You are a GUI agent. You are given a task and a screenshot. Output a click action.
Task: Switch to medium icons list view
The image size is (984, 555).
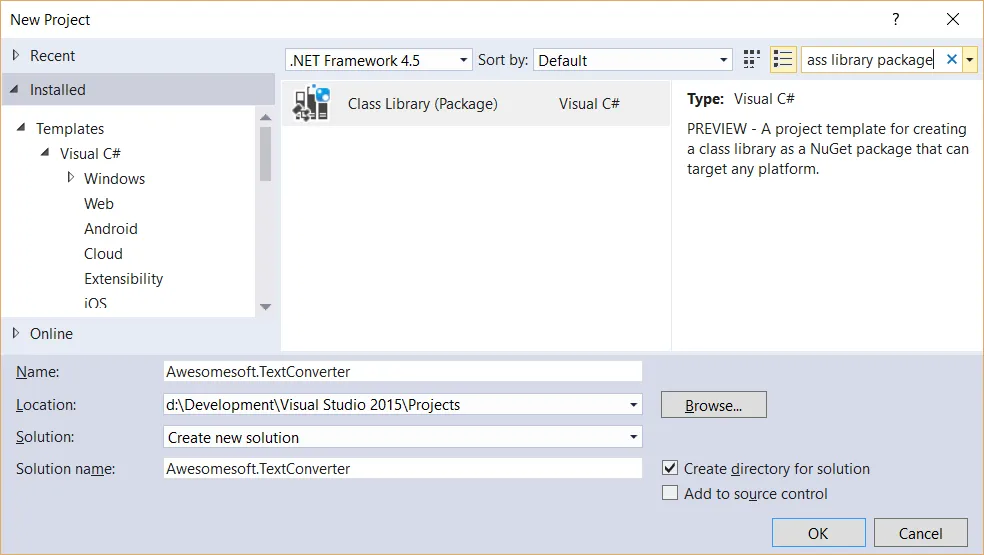(x=782, y=60)
